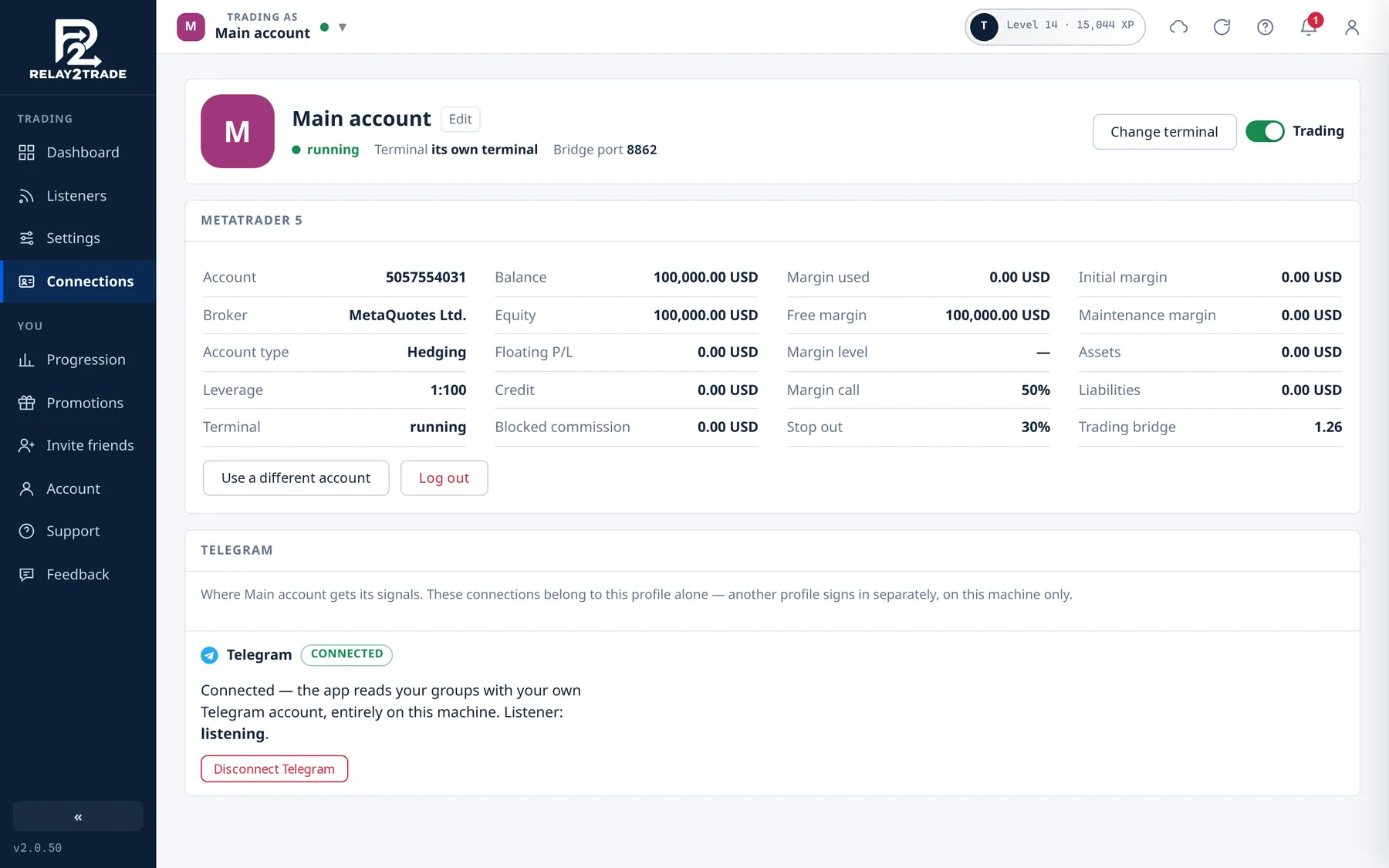
Task: Click account number 5057554031
Action: tap(426, 277)
